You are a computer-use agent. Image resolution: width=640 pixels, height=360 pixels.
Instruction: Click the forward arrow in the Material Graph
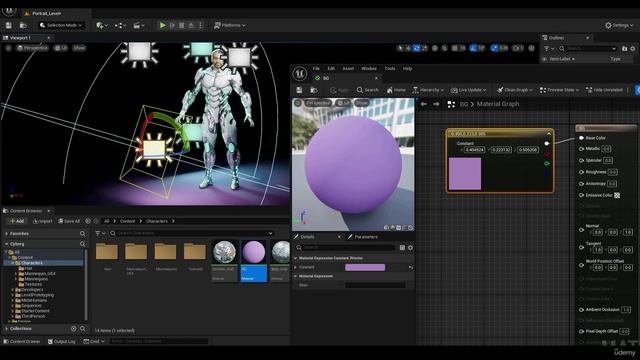pos(436,104)
